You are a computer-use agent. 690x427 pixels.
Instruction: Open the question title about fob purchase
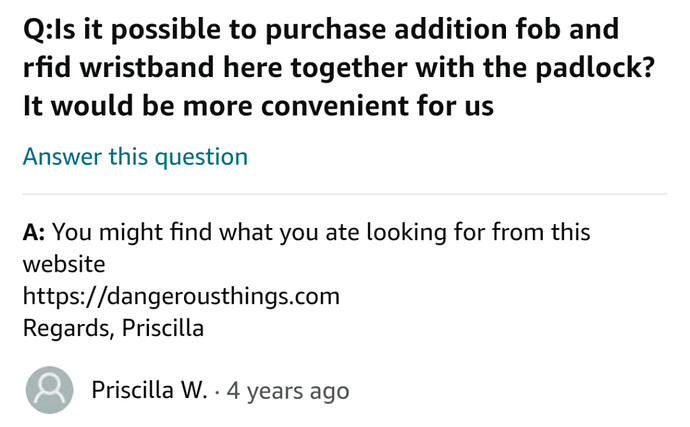coord(339,67)
